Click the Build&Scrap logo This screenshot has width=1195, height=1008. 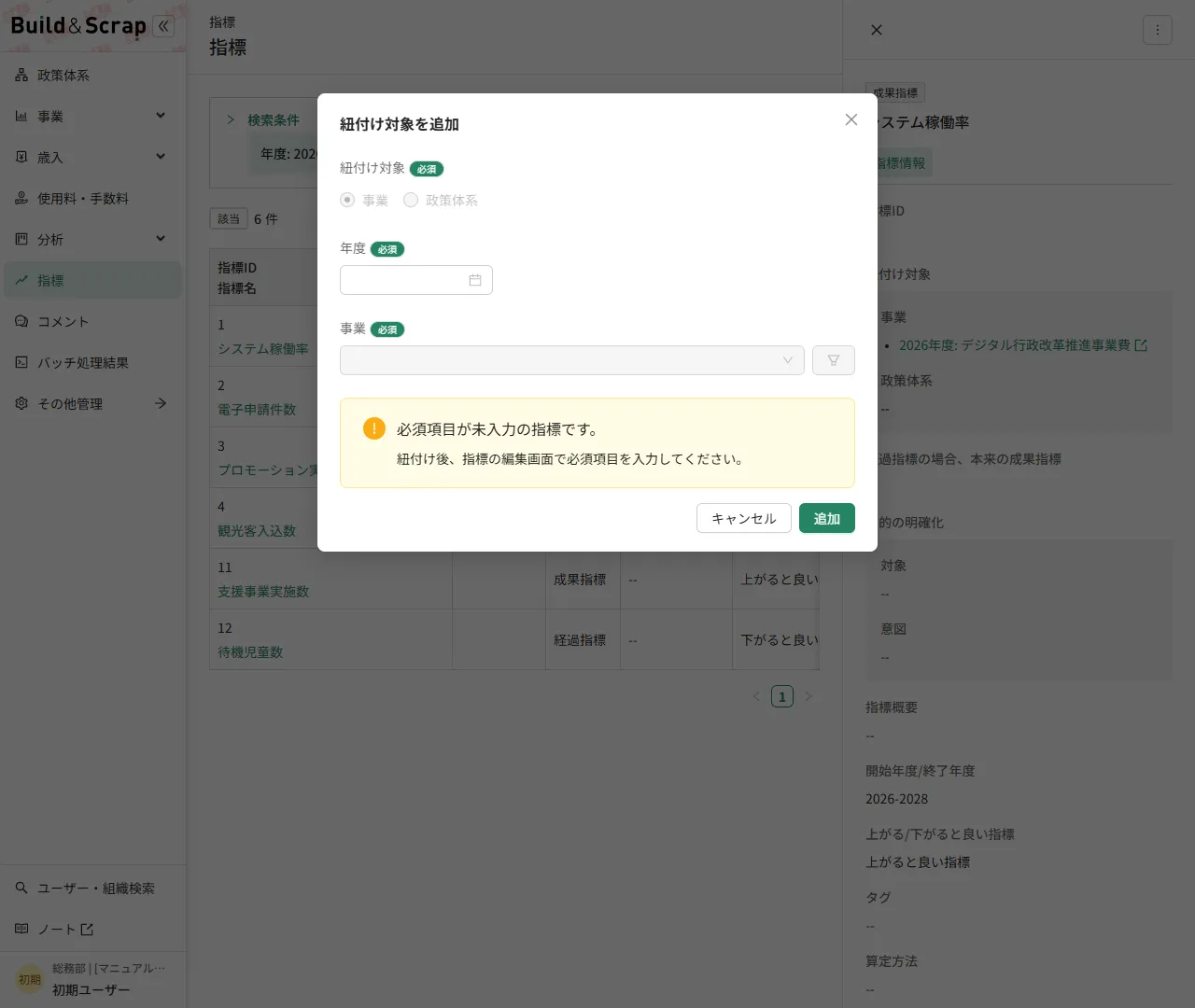(78, 26)
